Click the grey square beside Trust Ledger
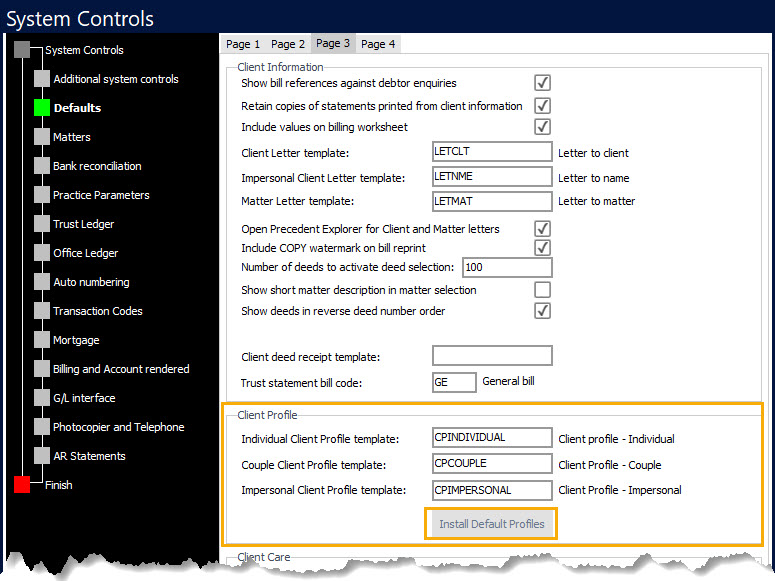 42,224
